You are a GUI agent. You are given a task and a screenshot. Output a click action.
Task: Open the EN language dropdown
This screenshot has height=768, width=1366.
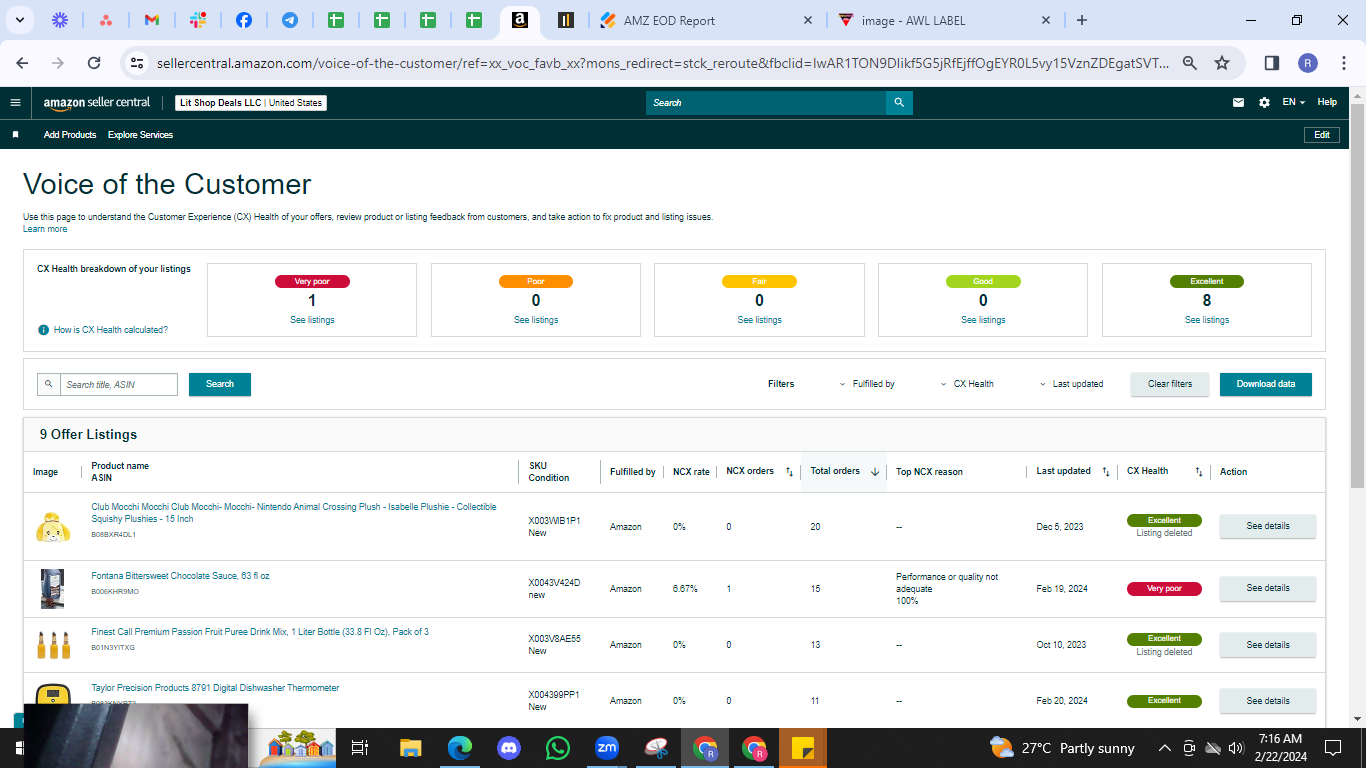pos(1294,102)
